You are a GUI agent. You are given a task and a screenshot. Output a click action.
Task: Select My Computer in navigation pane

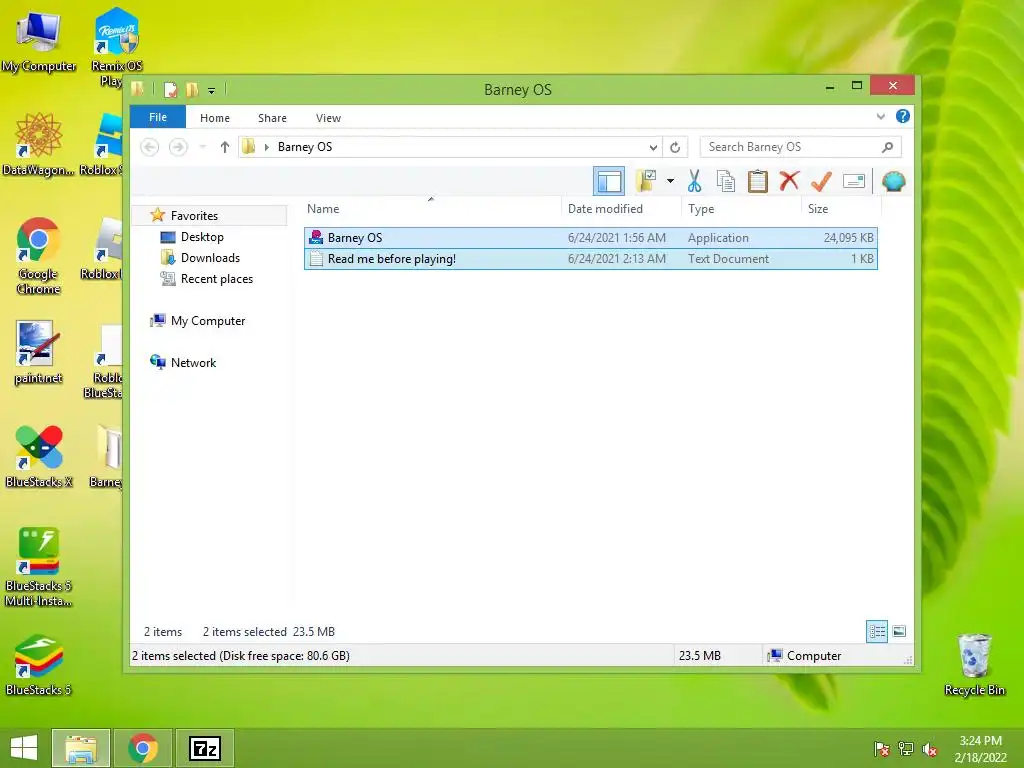point(208,321)
